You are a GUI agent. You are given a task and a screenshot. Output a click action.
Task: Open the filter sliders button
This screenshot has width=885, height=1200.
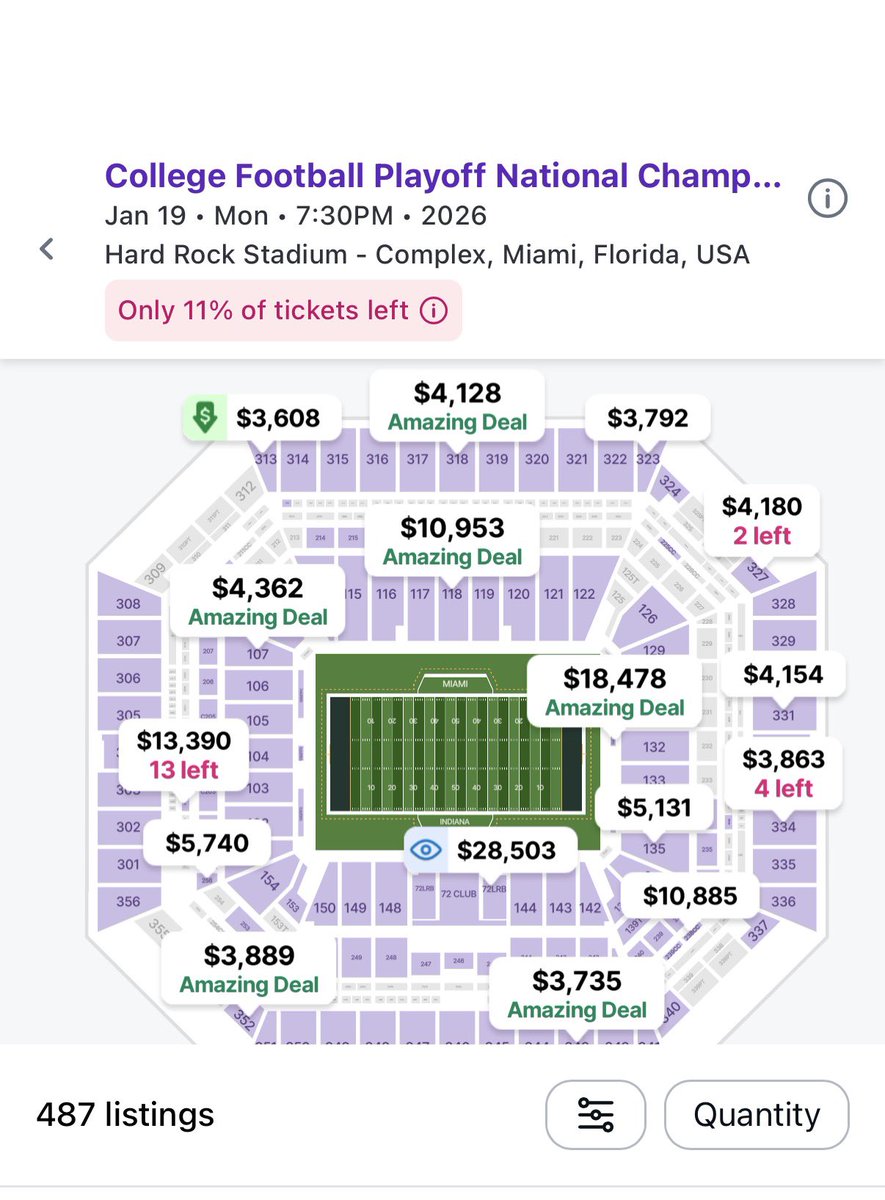coord(595,1114)
